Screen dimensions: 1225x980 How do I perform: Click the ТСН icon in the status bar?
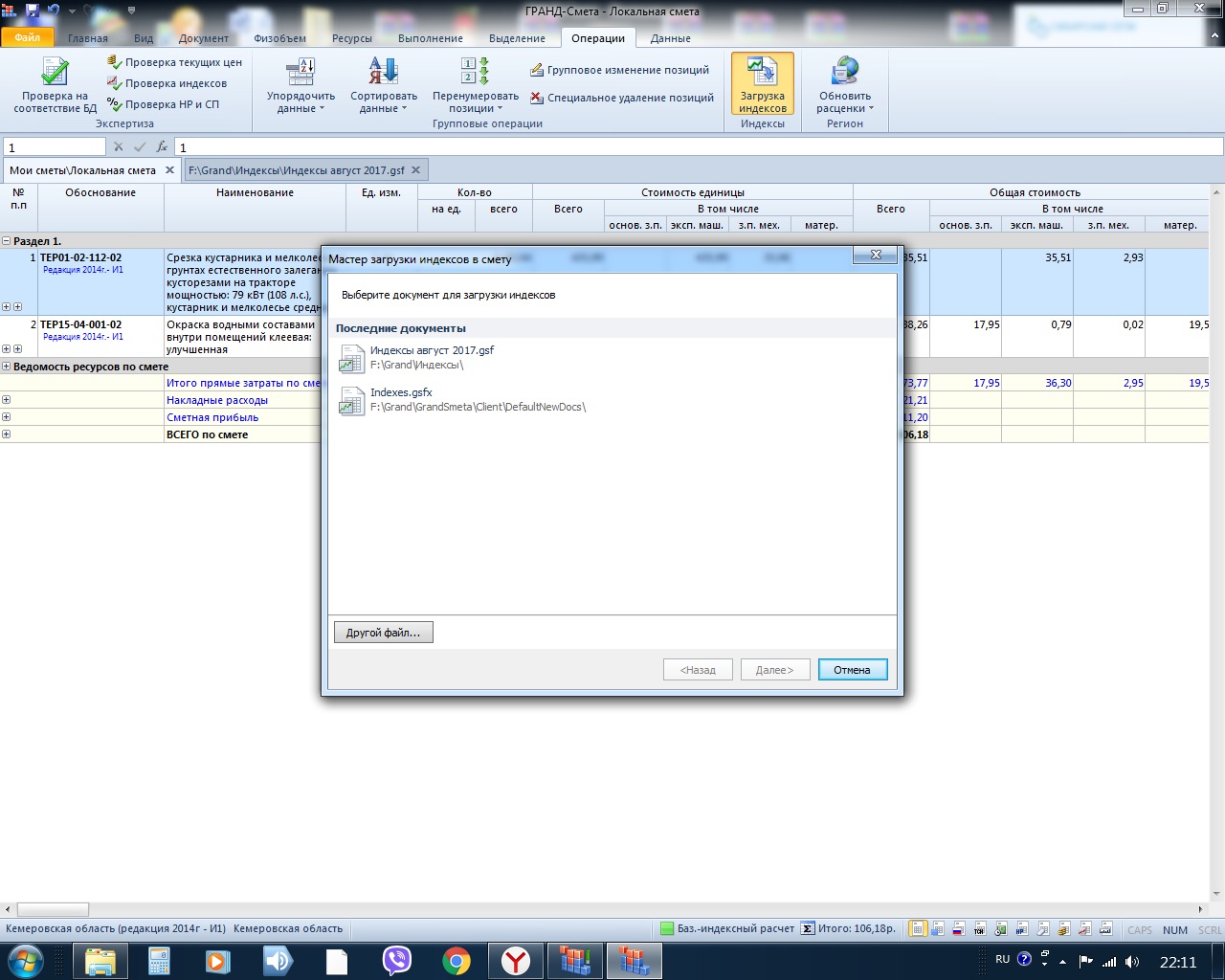coord(980,928)
